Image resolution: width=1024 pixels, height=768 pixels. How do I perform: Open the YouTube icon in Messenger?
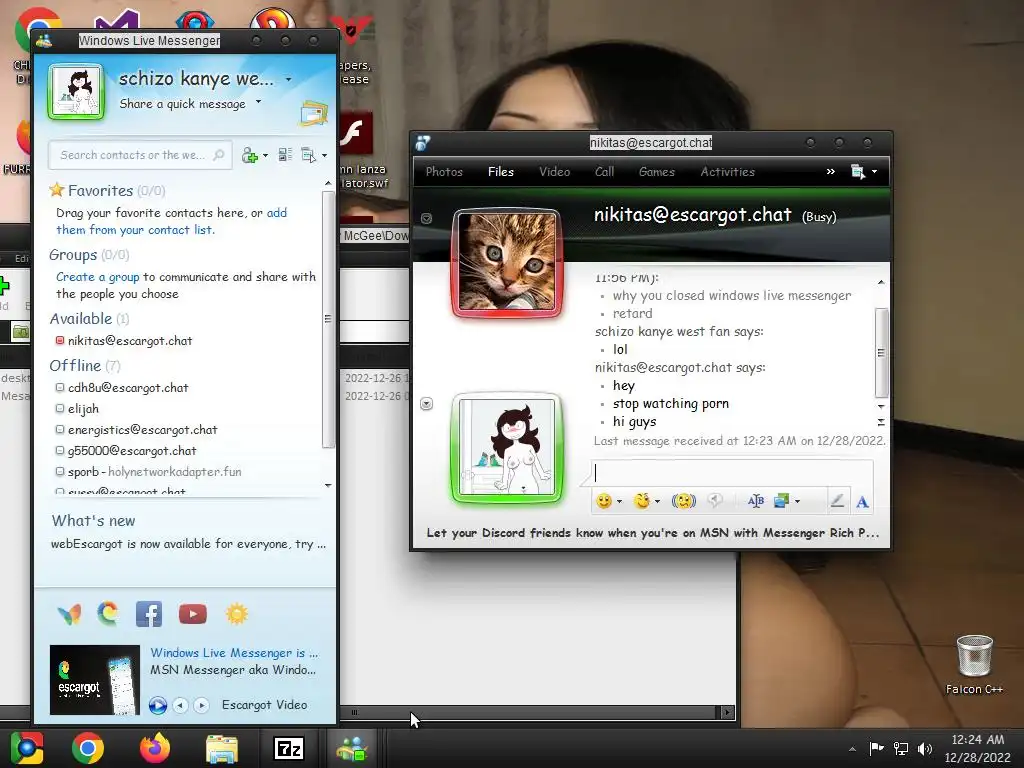(x=193, y=614)
